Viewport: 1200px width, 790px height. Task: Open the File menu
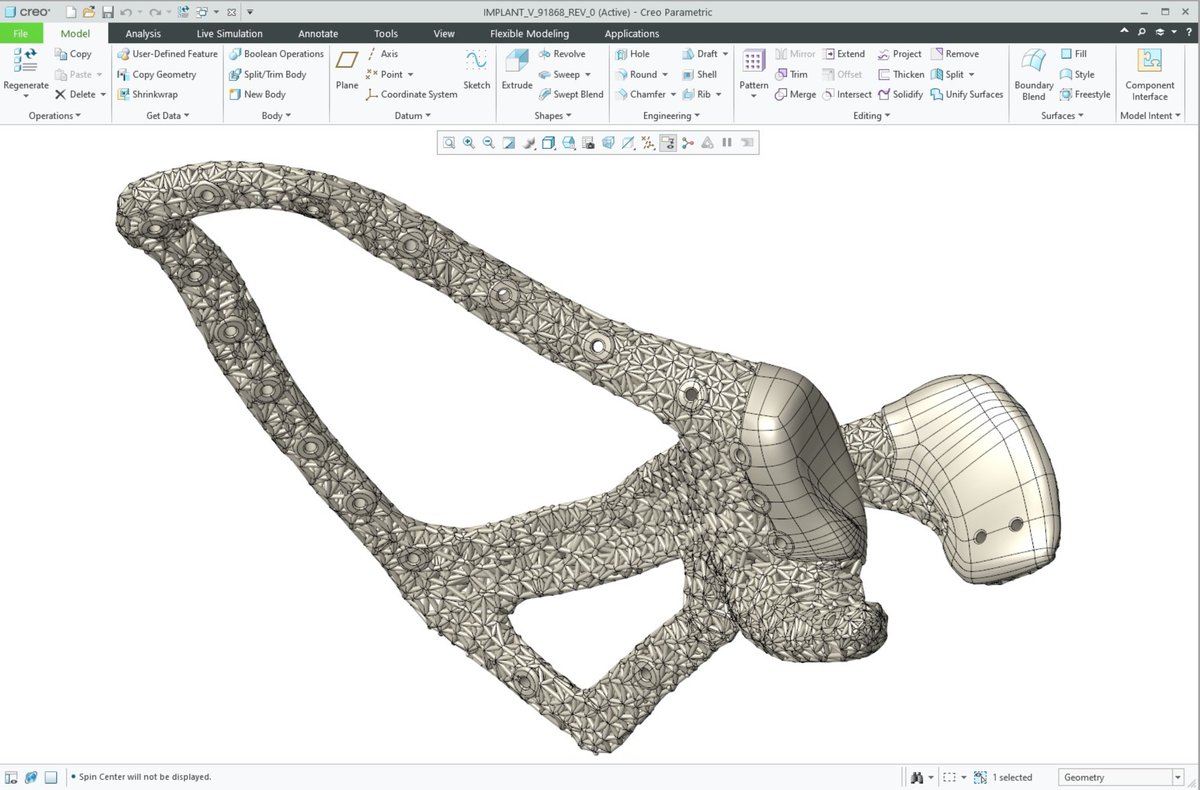pyautogui.click(x=21, y=33)
